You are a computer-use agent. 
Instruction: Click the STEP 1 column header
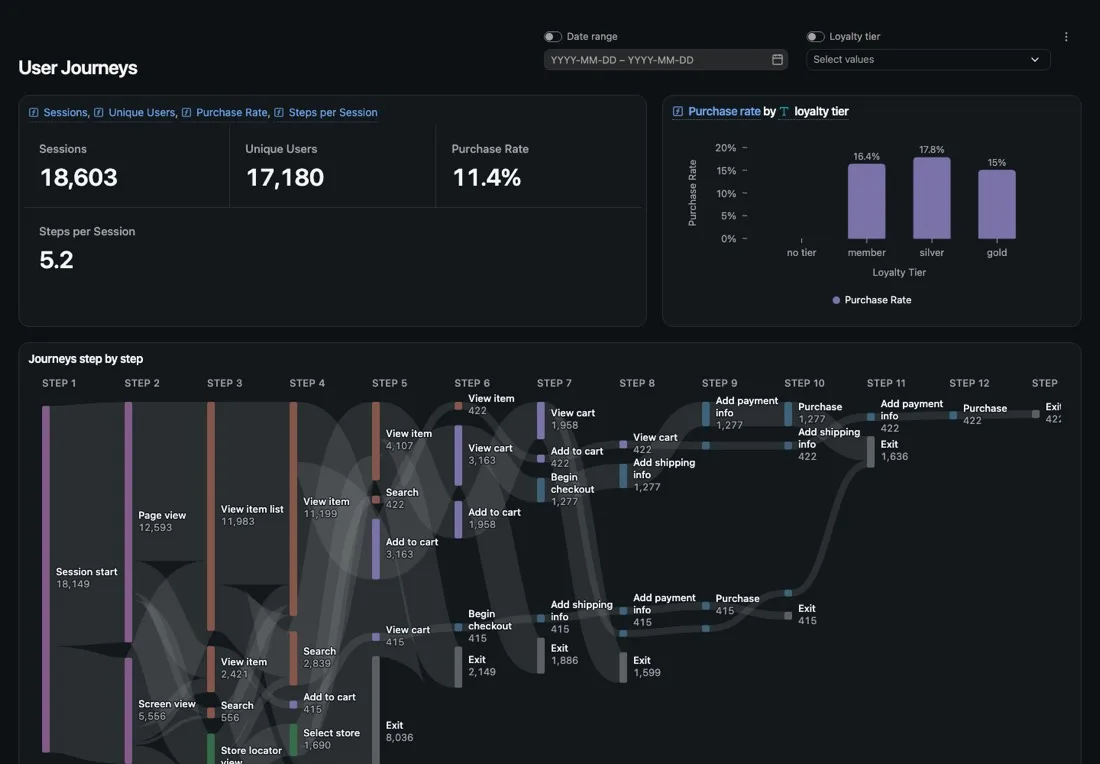pos(59,383)
